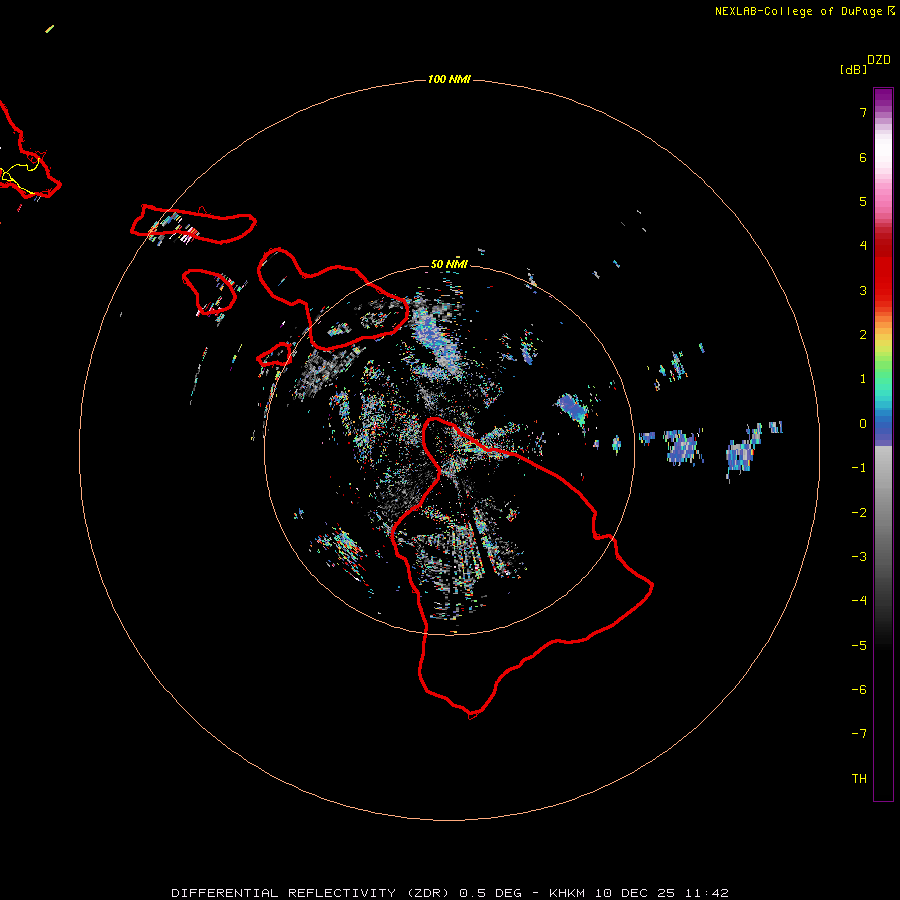Click the smallest island outline just inside the 50 NMI ring
This screenshot has height=900, width=900.
[x=274, y=354]
